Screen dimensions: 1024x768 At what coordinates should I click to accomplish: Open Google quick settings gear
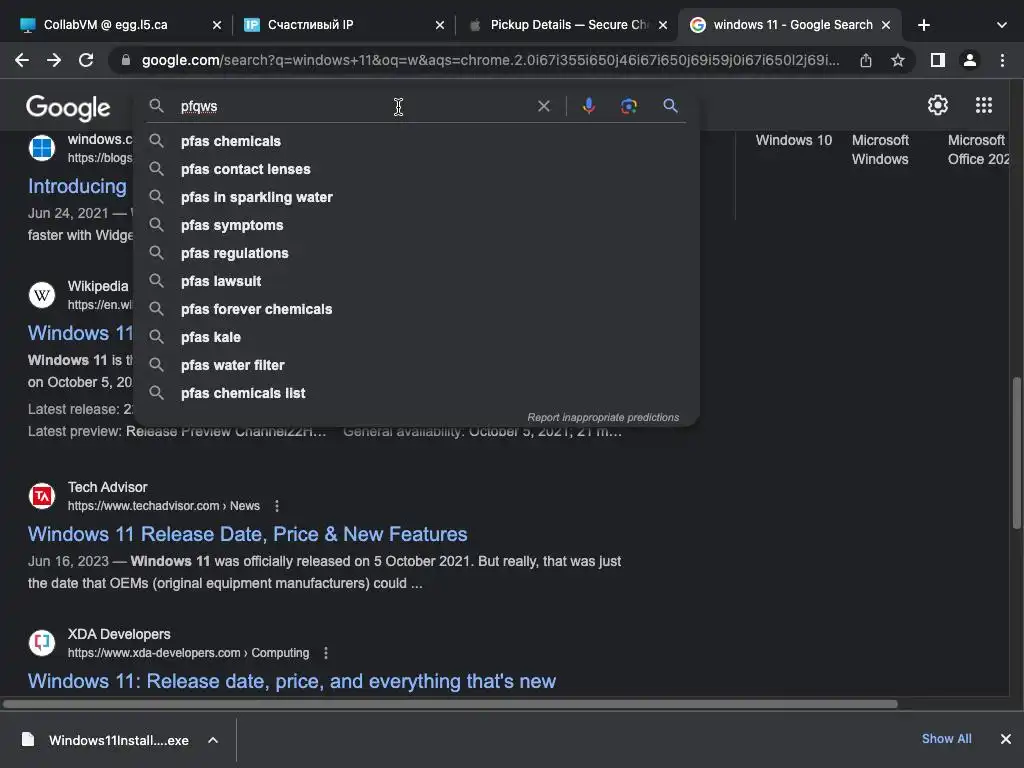point(938,105)
